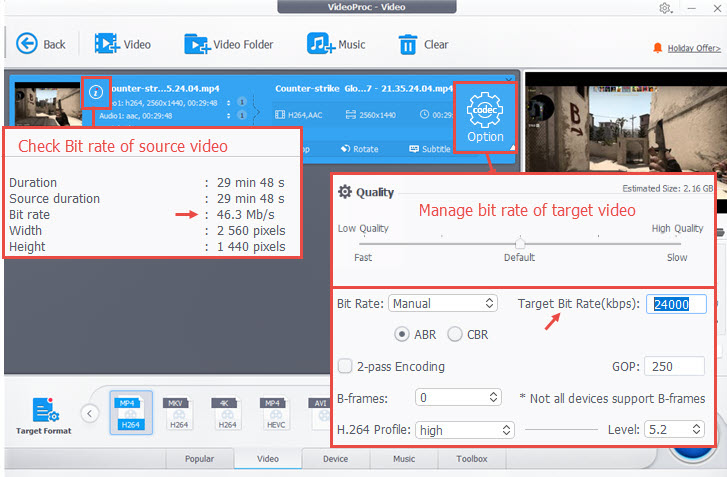Viewport: 727px width, 477px height.
Task: Open the B-frames dropdown
Action: (458, 398)
